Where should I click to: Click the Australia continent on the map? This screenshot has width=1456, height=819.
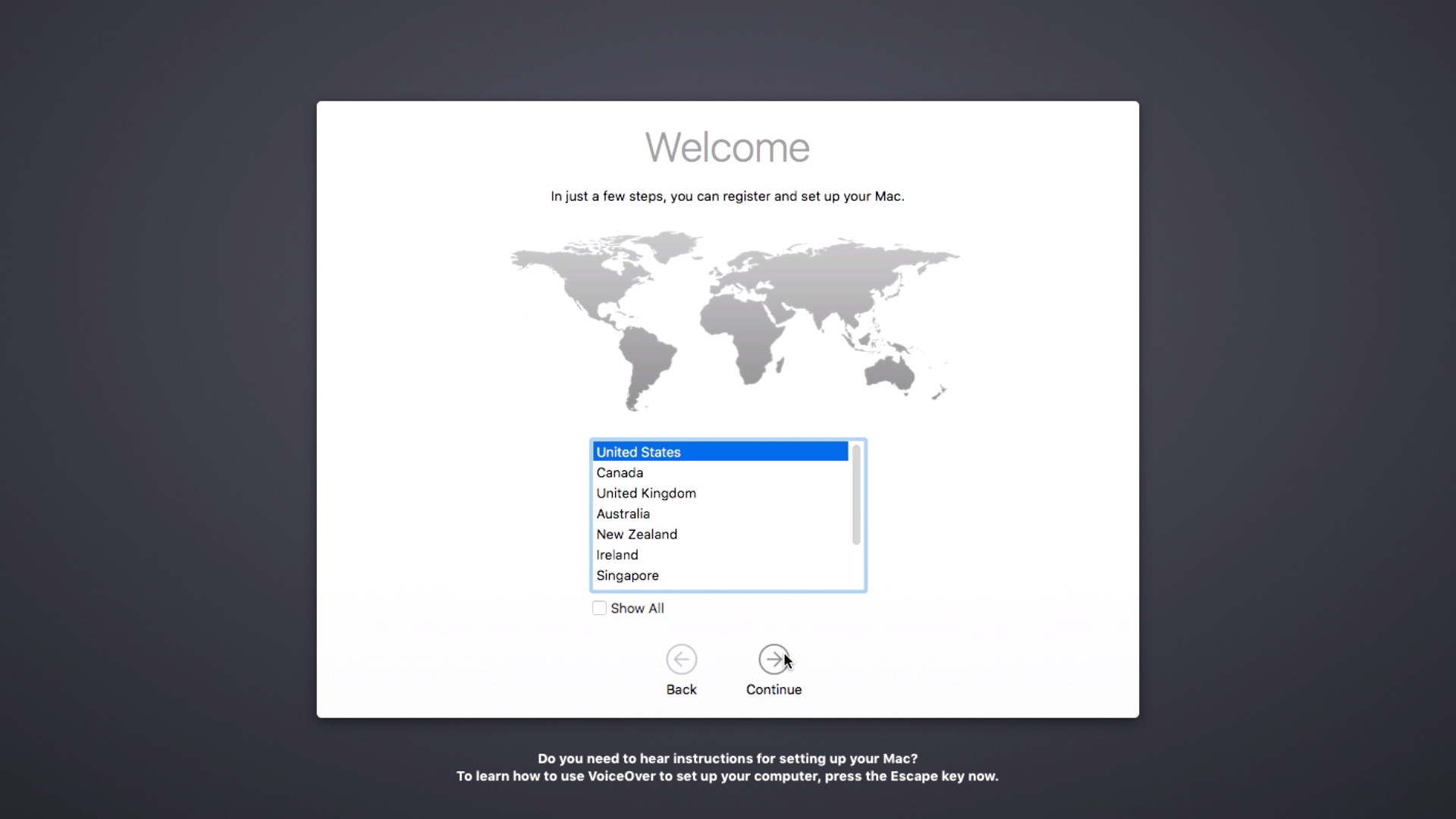tap(889, 373)
